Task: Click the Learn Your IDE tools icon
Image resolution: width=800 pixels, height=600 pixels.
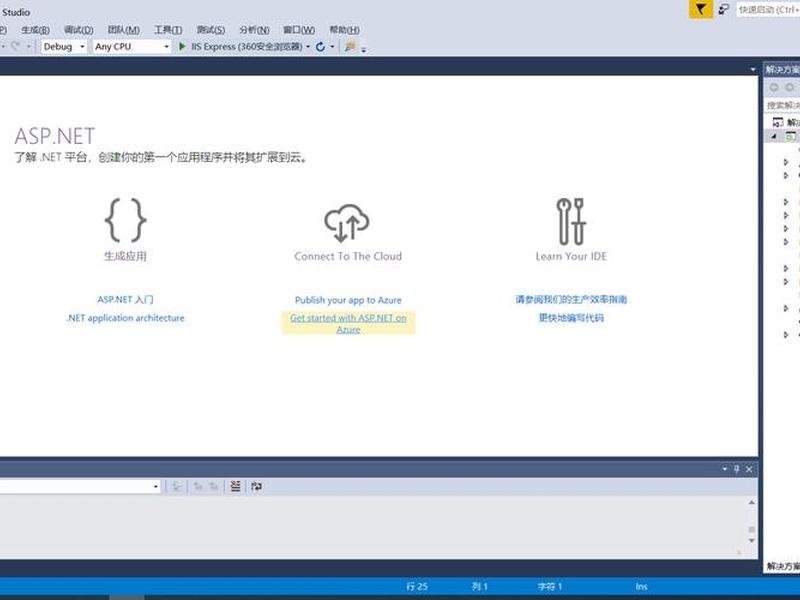Action: 571,221
